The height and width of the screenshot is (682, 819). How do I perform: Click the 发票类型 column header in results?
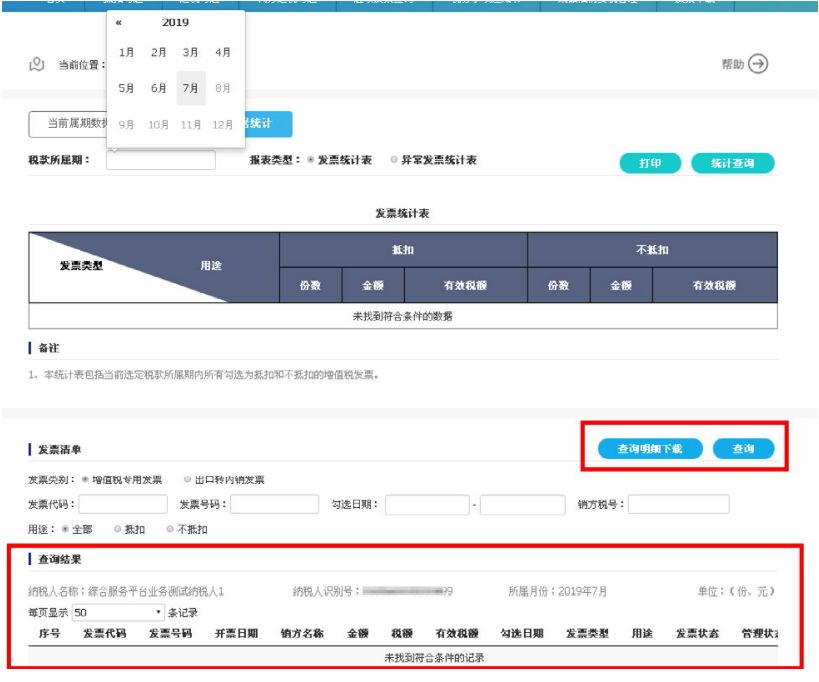587,633
